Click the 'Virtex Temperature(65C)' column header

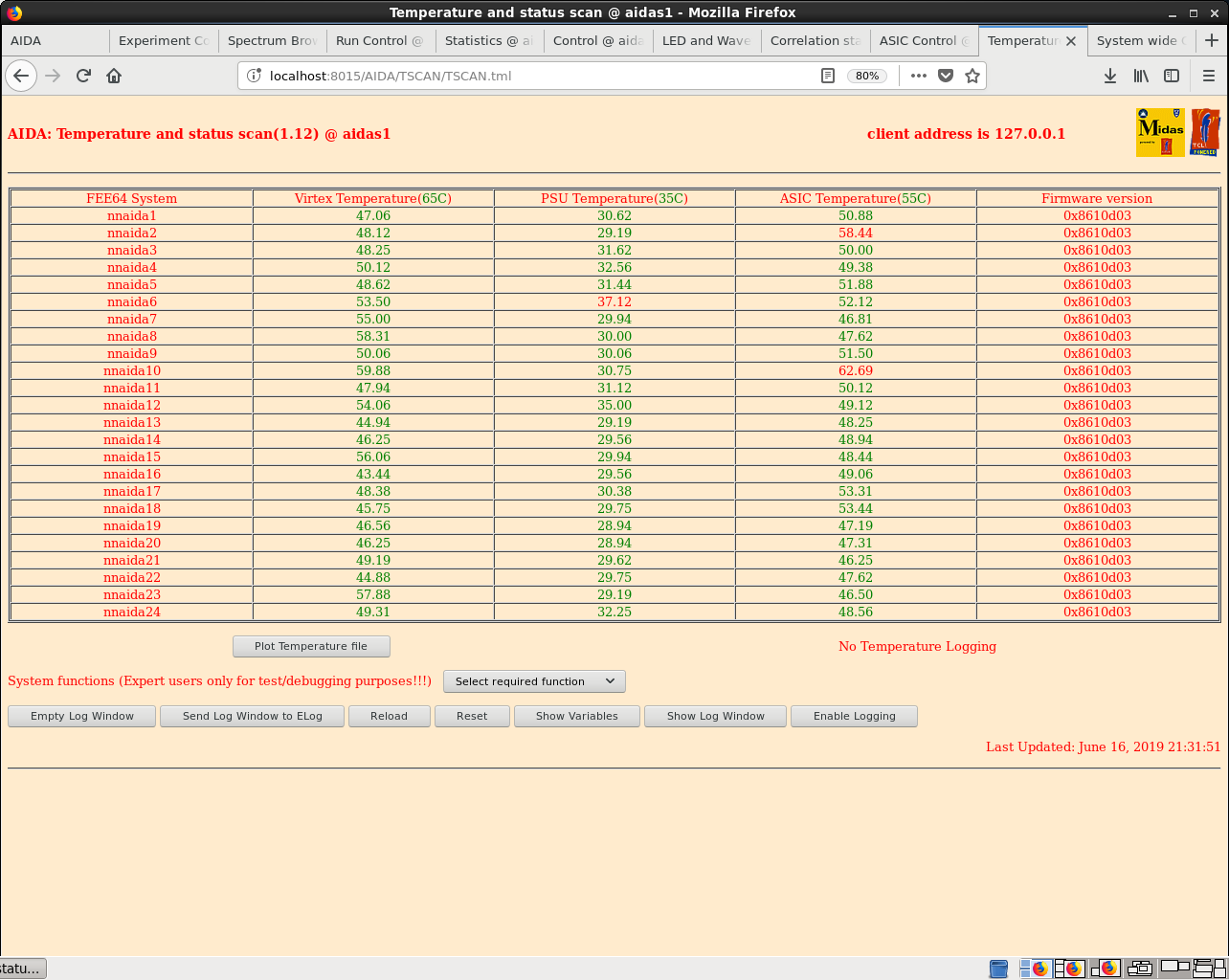(x=373, y=198)
